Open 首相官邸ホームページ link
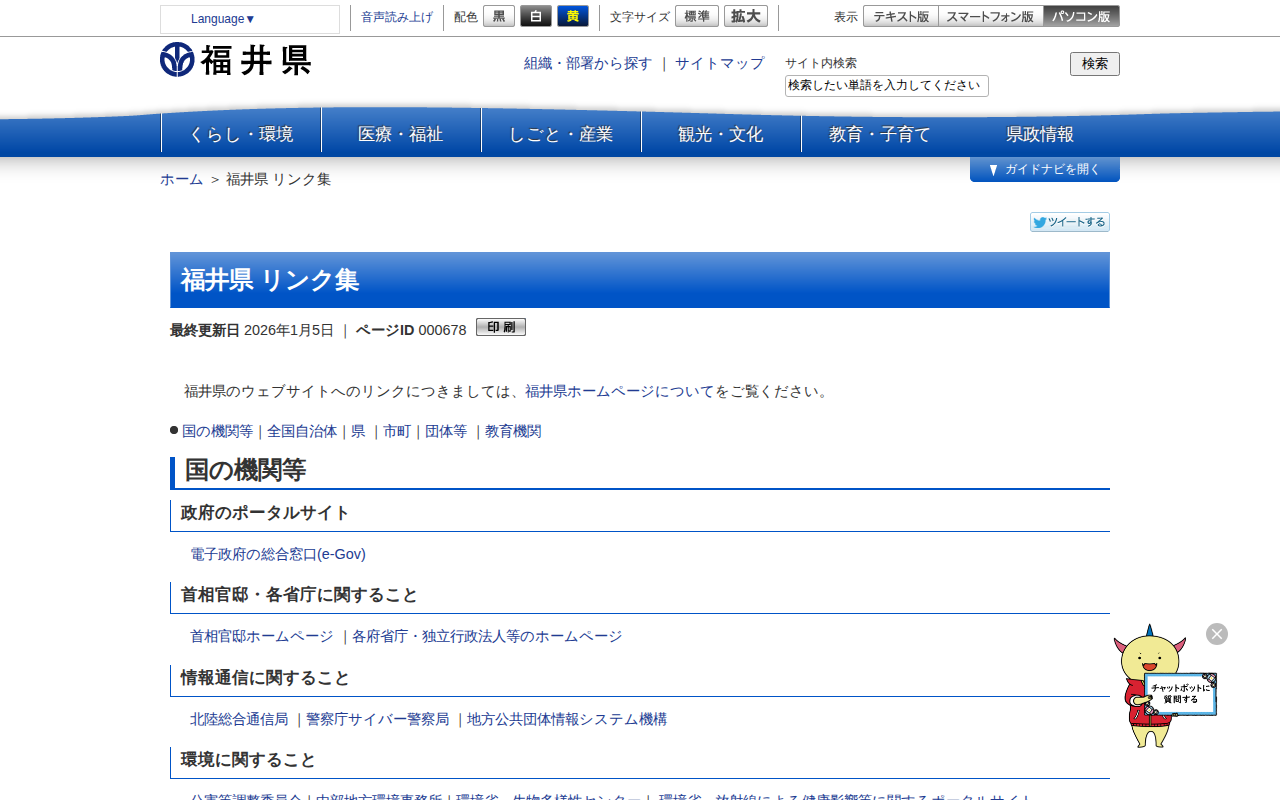Viewport: 1280px width, 800px height. pyautogui.click(x=262, y=636)
